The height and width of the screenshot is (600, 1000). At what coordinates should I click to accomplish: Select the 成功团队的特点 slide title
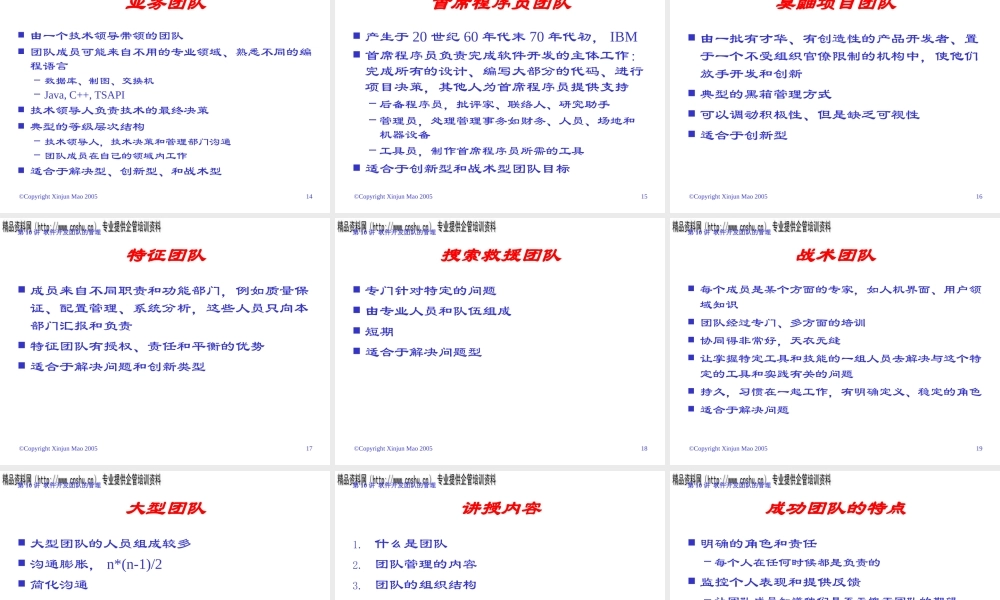click(x=835, y=508)
